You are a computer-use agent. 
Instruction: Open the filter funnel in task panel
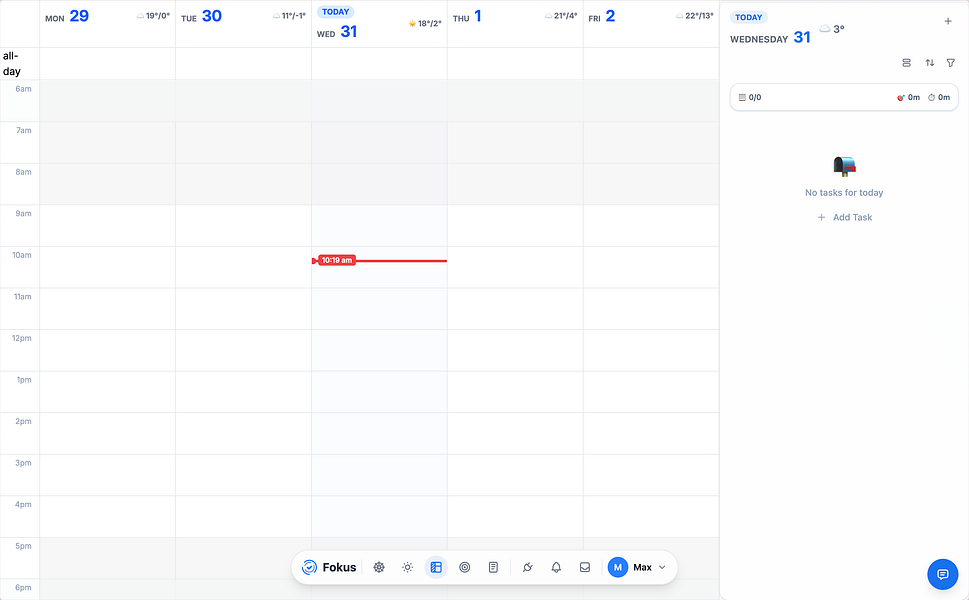click(x=951, y=63)
